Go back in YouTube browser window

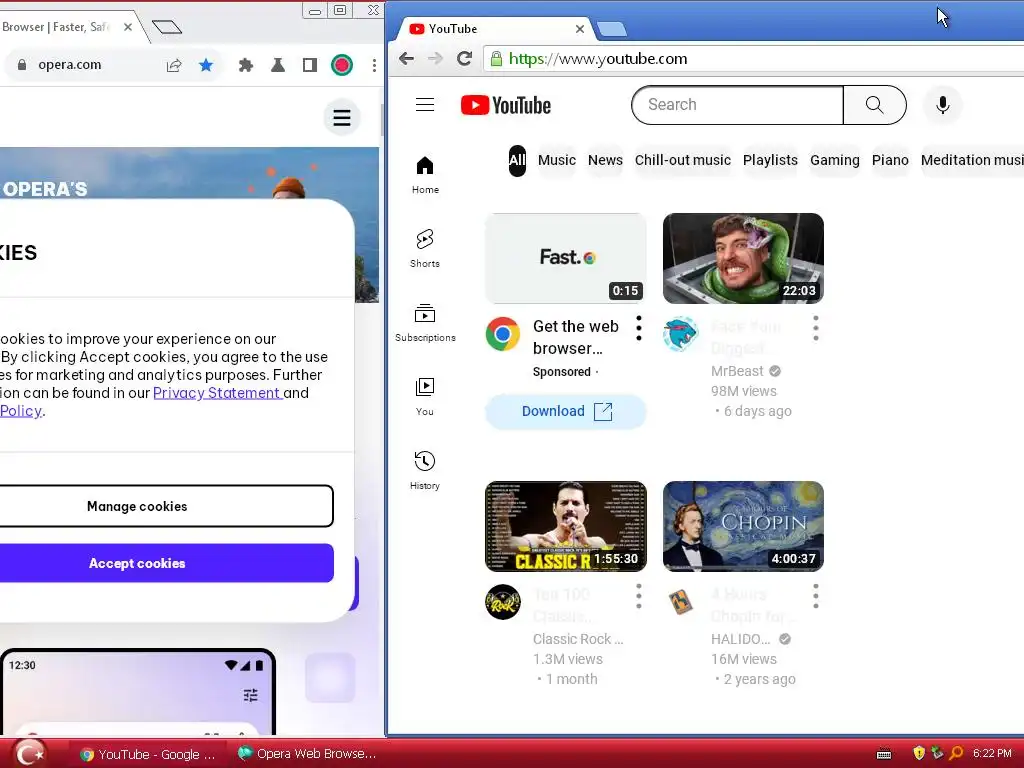pos(406,59)
